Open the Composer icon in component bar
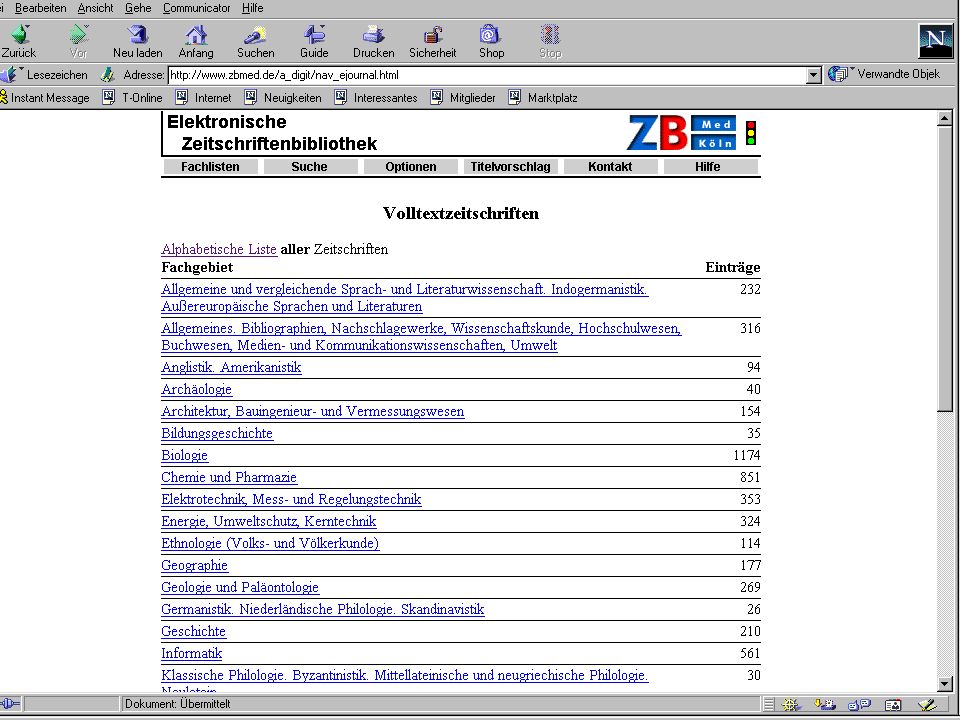The width and height of the screenshot is (960, 720). 928,705
